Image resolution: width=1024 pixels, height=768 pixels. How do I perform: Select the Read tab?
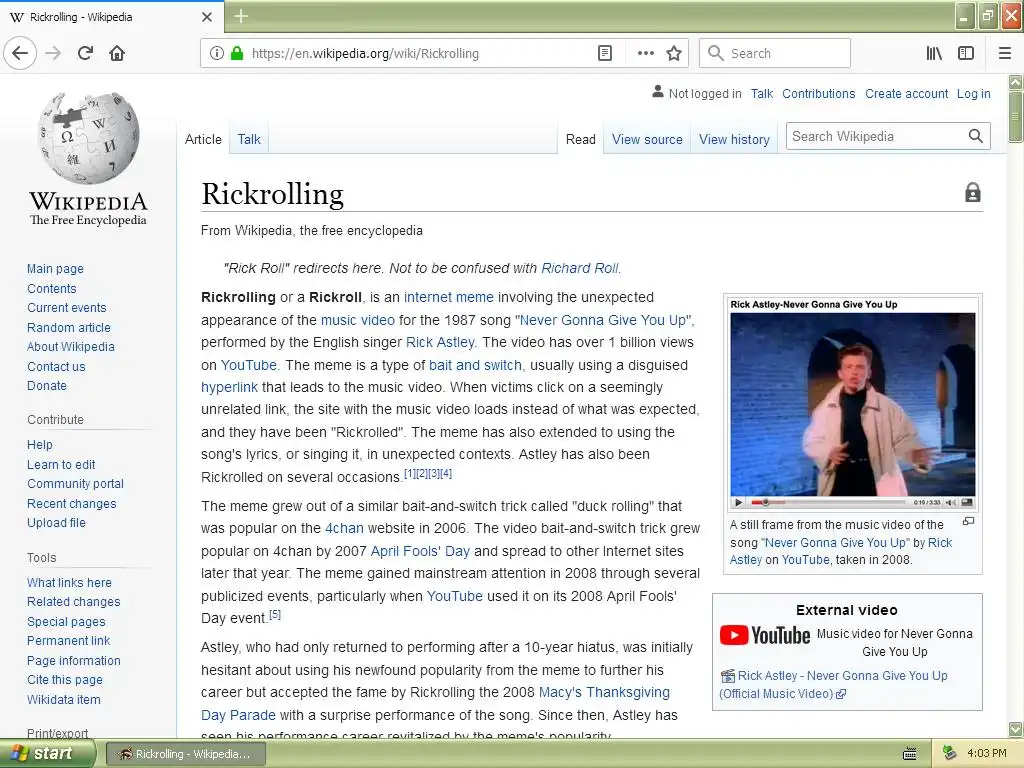[581, 139]
